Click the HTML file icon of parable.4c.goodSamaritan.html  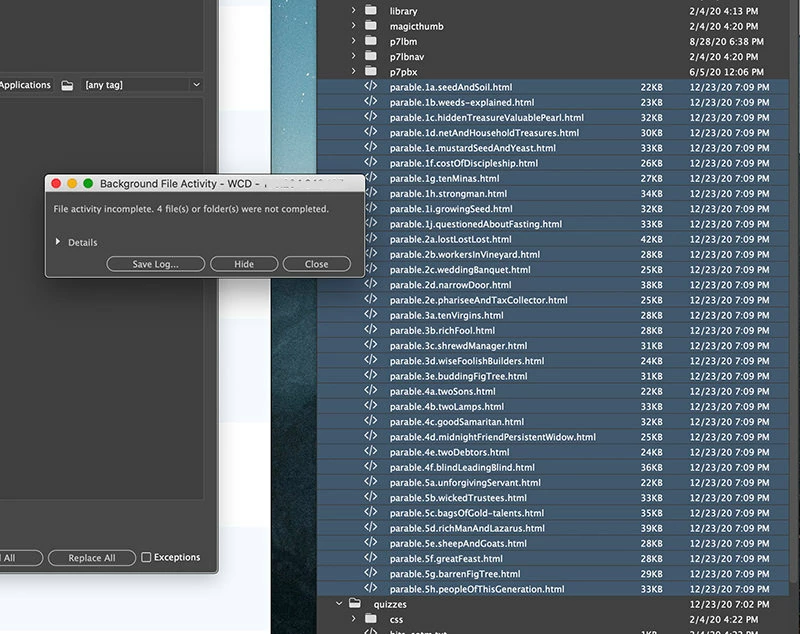coord(371,421)
